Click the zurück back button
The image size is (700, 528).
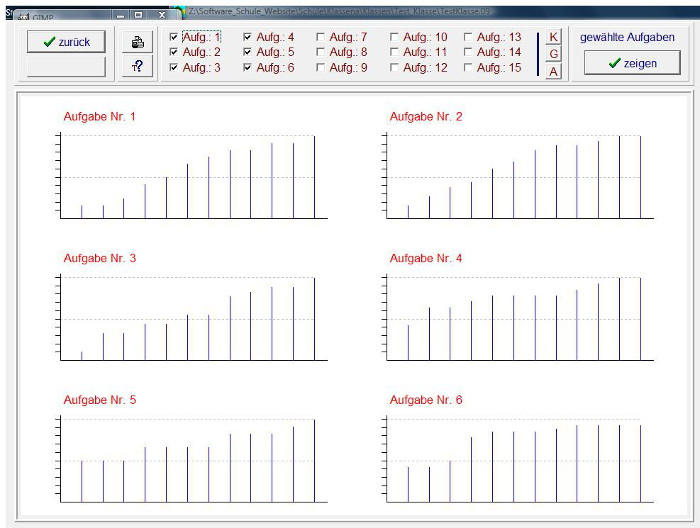pyautogui.click(x=66, y=42)
